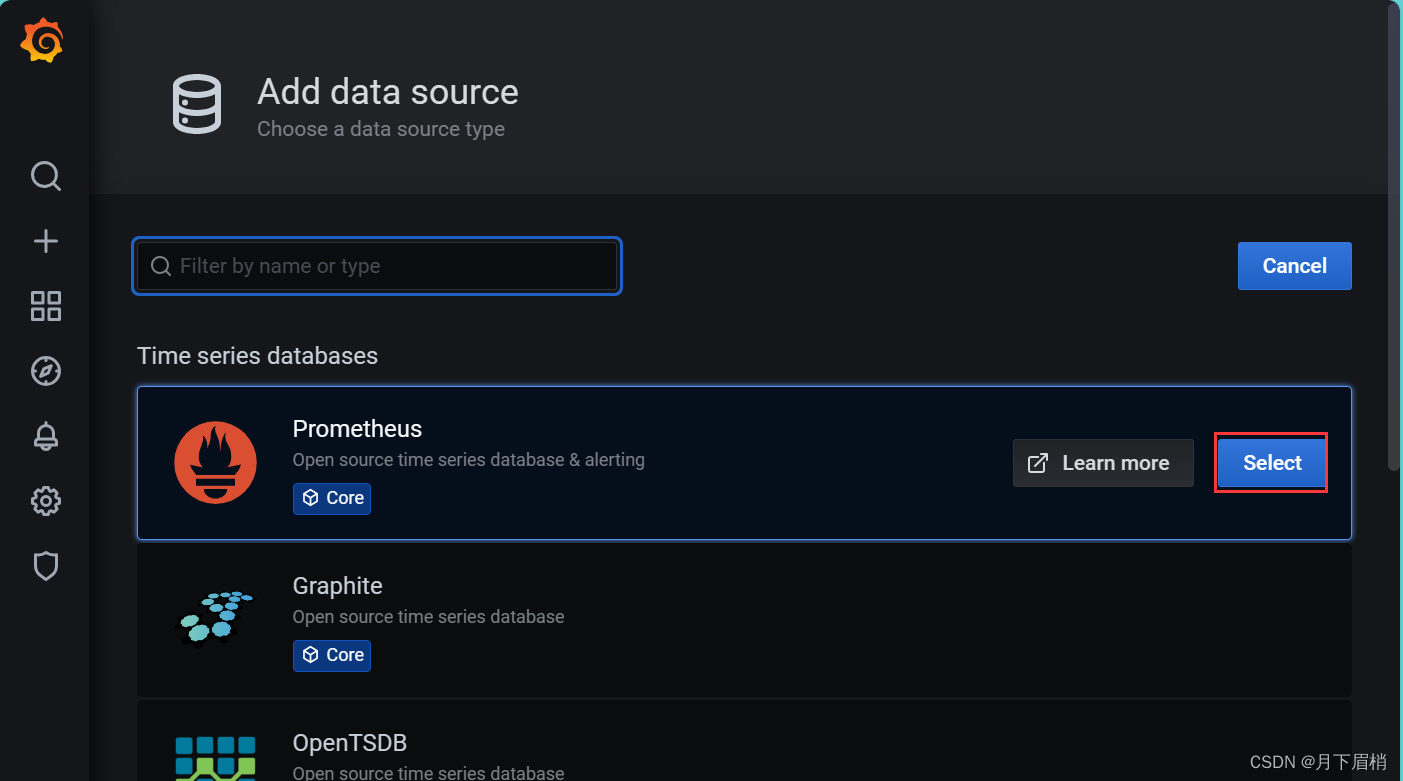Screen dimensions: 1403x781
Task: Click magnifier icon inside filter box
Action: point(160,266)
